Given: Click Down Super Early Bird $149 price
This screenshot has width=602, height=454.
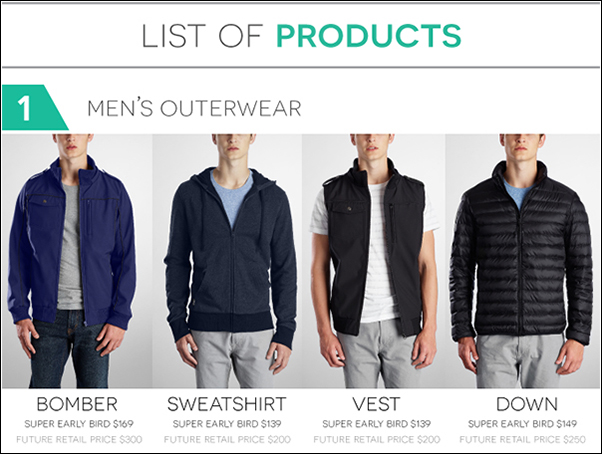Looking at the screenshot, I should pyautogui.click(x=523, y=424).
